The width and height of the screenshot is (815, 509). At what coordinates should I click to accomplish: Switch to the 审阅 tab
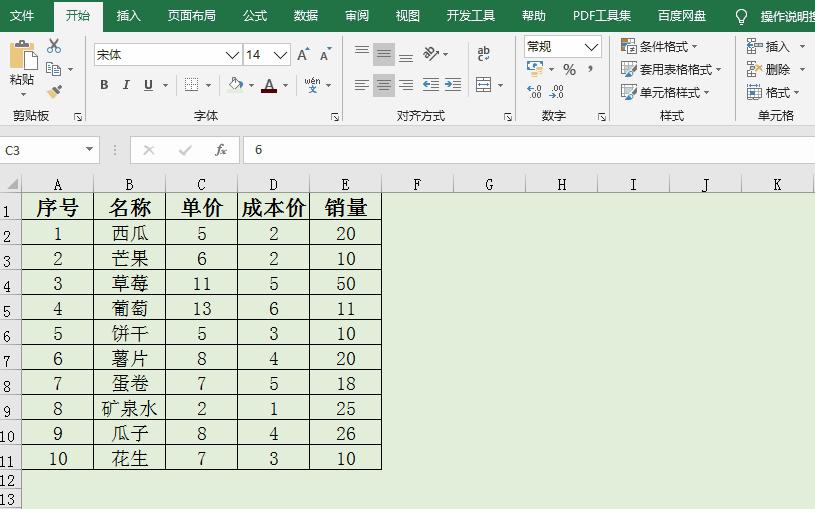tap(357, 16)
